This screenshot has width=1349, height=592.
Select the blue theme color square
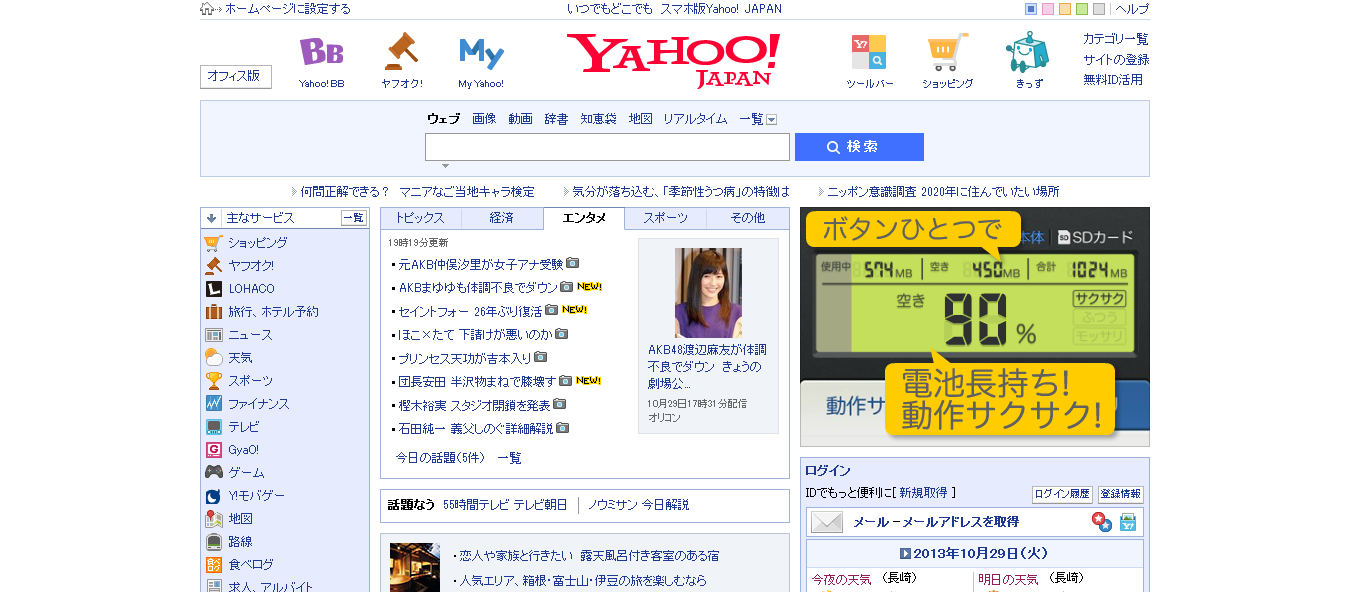pos(1031,9)
